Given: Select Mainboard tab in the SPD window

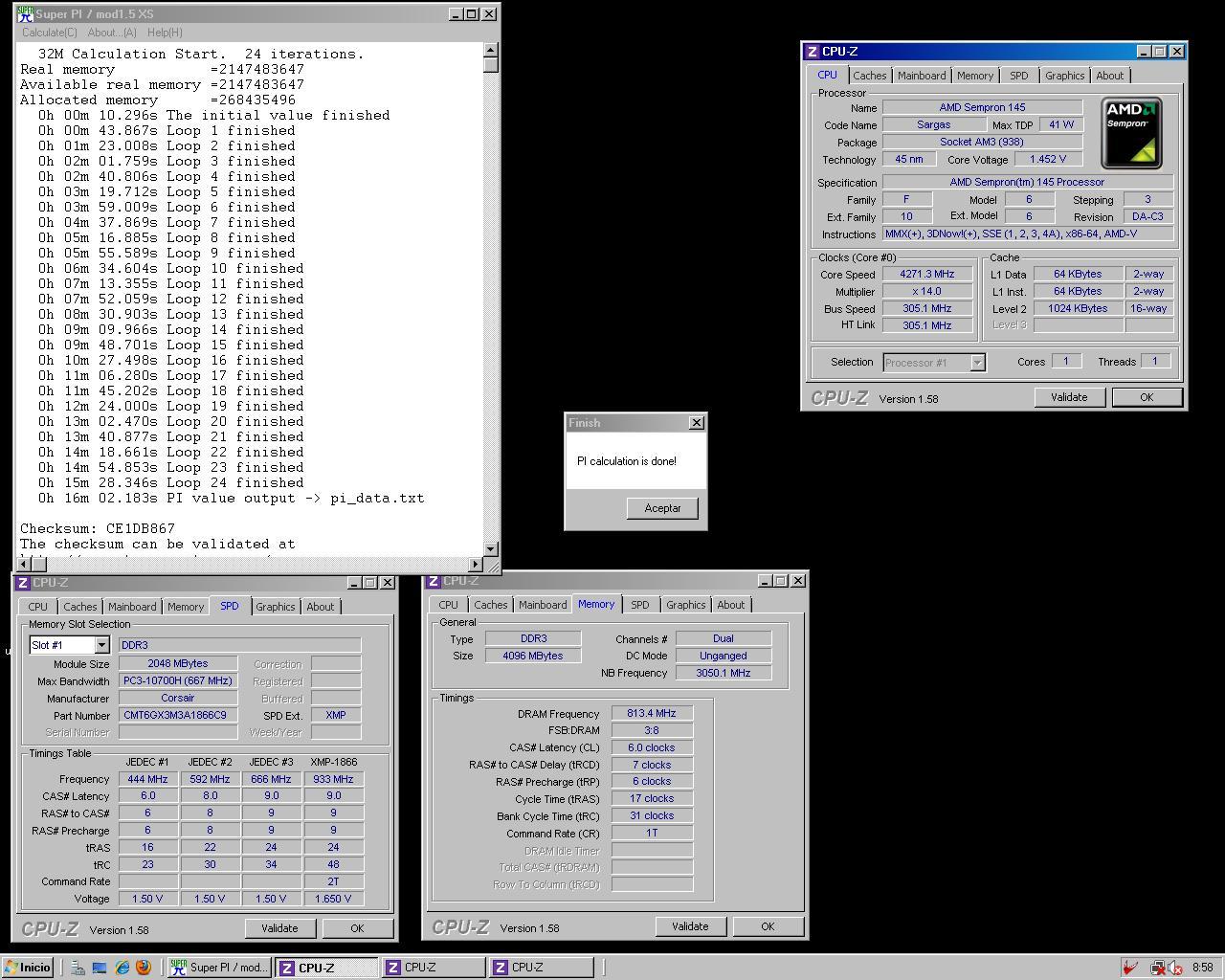Looking at the screenshot, I should point(132,607).
